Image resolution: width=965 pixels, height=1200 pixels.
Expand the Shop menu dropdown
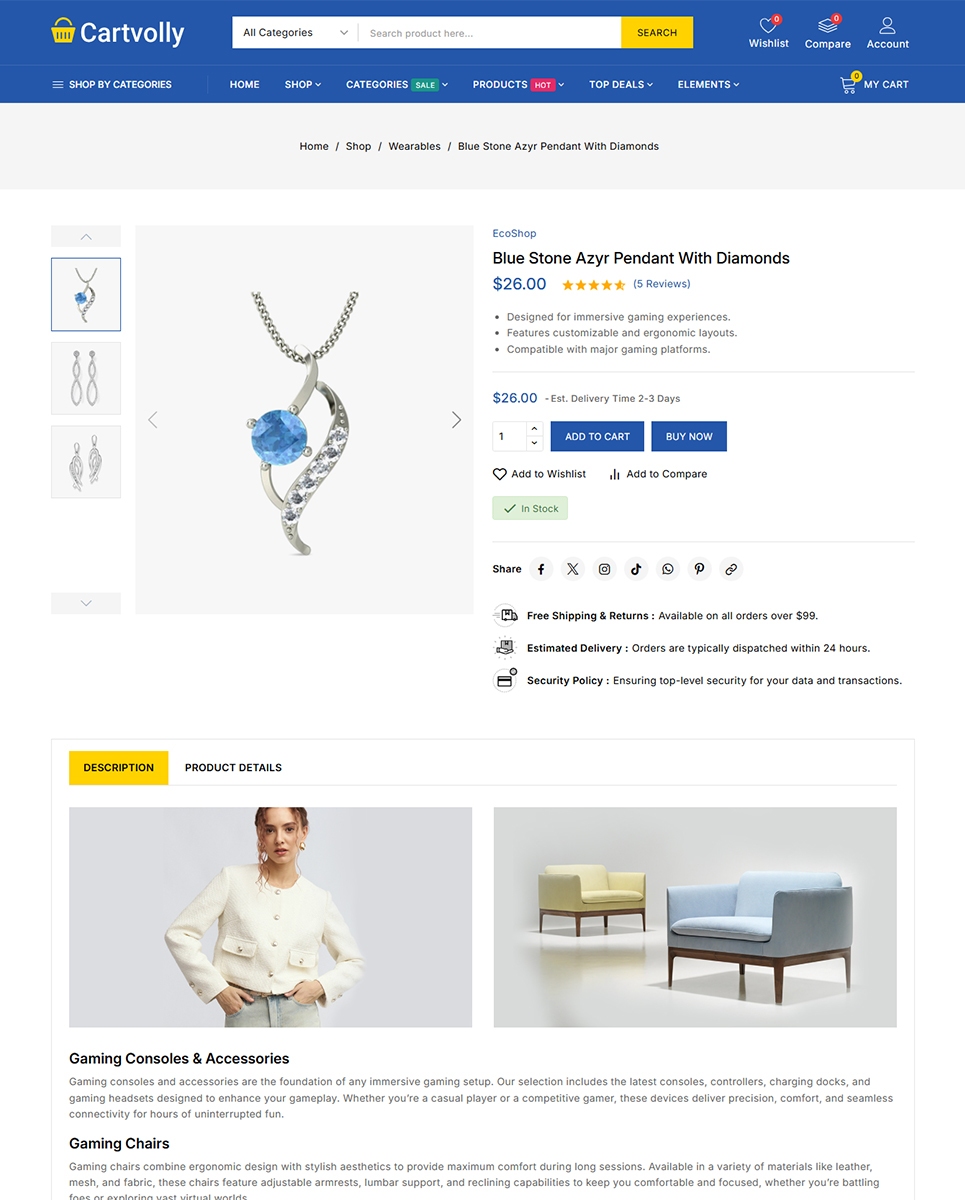(x=303, y=84)
